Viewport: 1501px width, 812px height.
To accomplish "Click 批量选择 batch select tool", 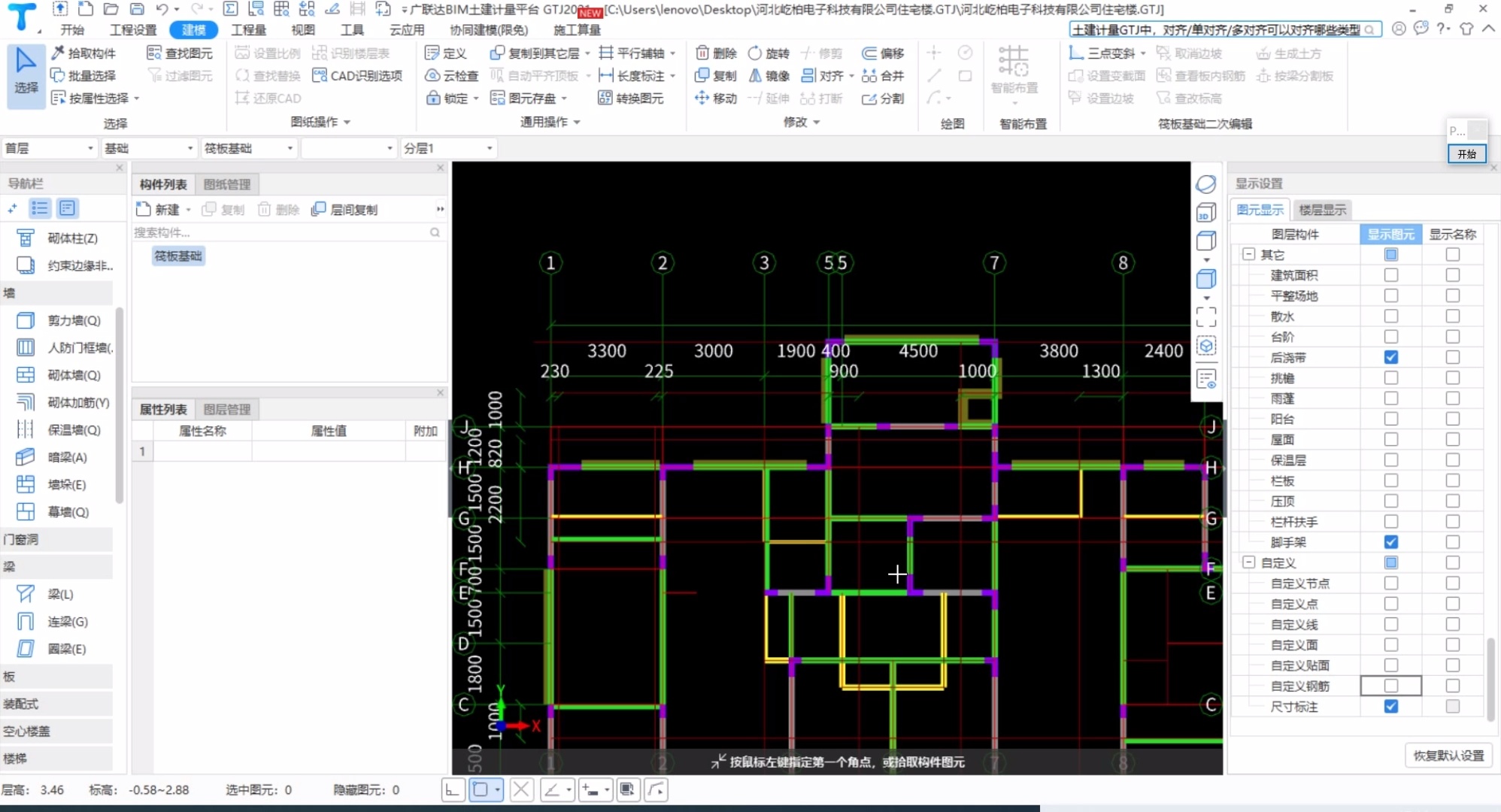I will [x=83, y=76].
